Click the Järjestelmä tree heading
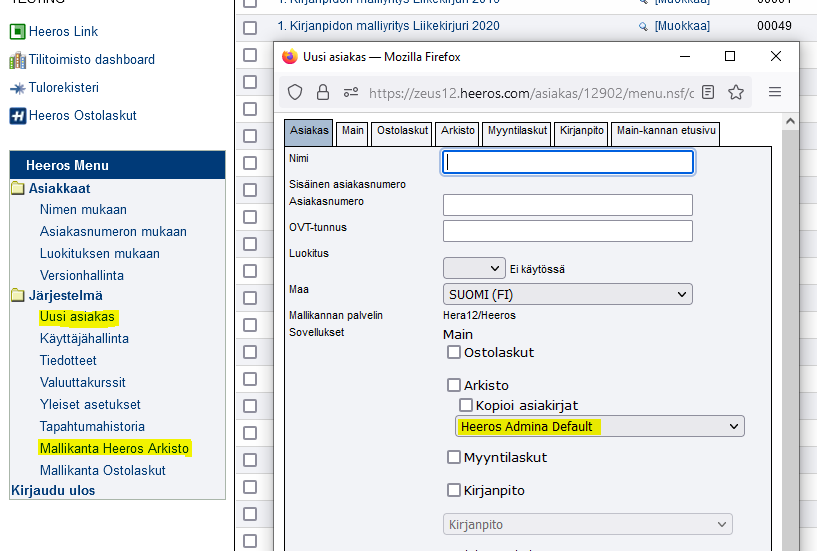 pyautogui.click(x=66, y=296)
